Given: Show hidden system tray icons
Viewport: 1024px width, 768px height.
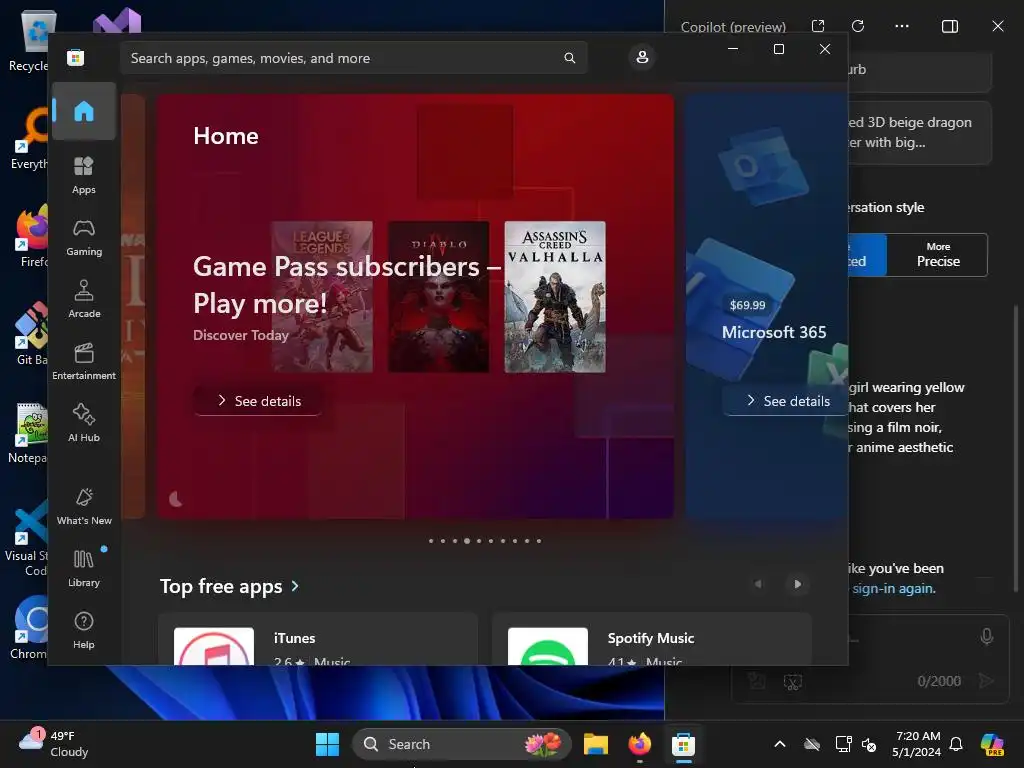Looking at the screenshot, I should click(x=780, y=744).
